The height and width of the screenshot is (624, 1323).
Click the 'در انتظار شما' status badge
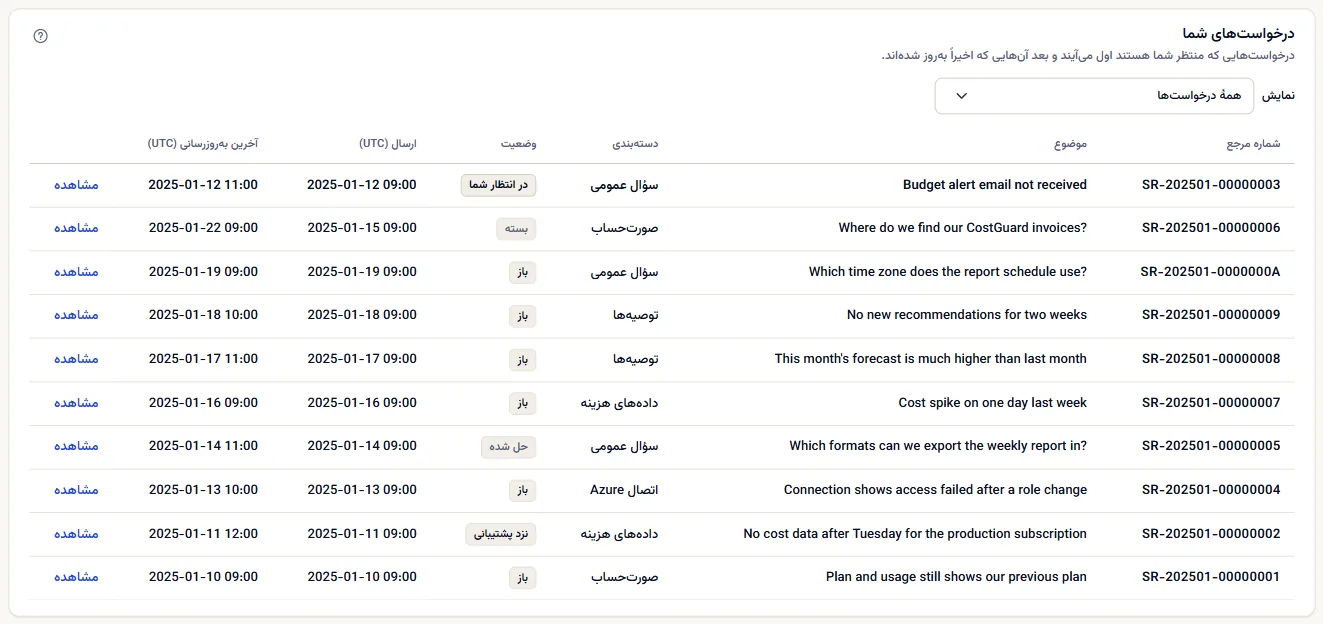click(x=499, y=185)
